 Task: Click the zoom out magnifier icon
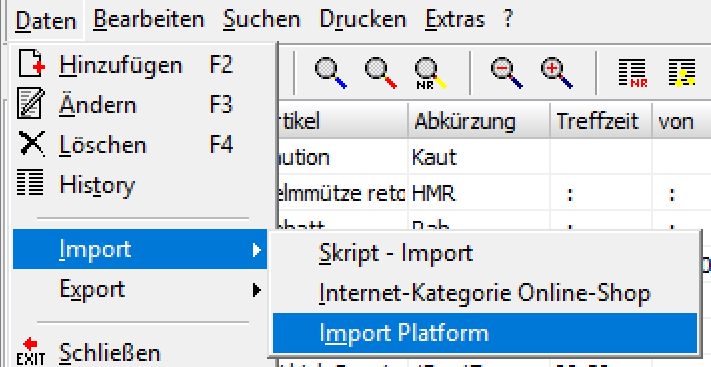(x=506, y=73)
